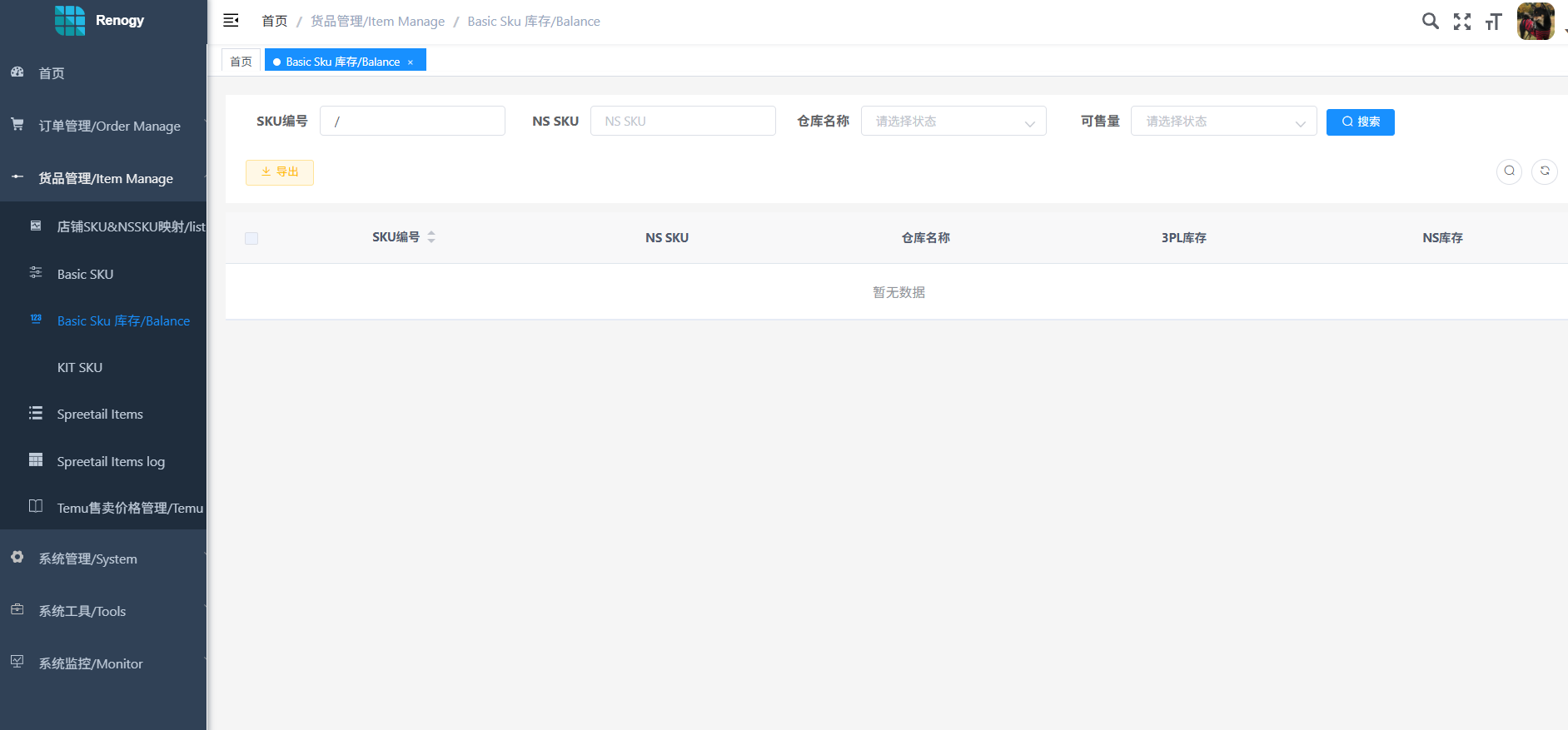Toggle fullscreen mode icon
This screenshot has width=1568, height=730.
pyautogui.click(x=1461, y=22)
